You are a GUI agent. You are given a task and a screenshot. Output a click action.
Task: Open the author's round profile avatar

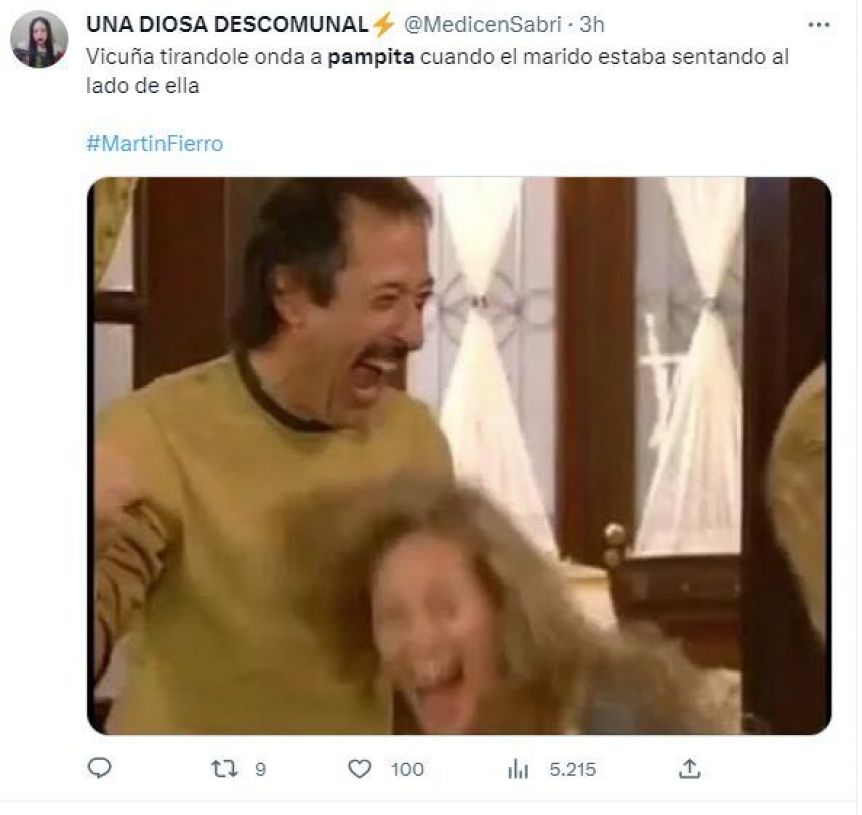tap(39, 39)
